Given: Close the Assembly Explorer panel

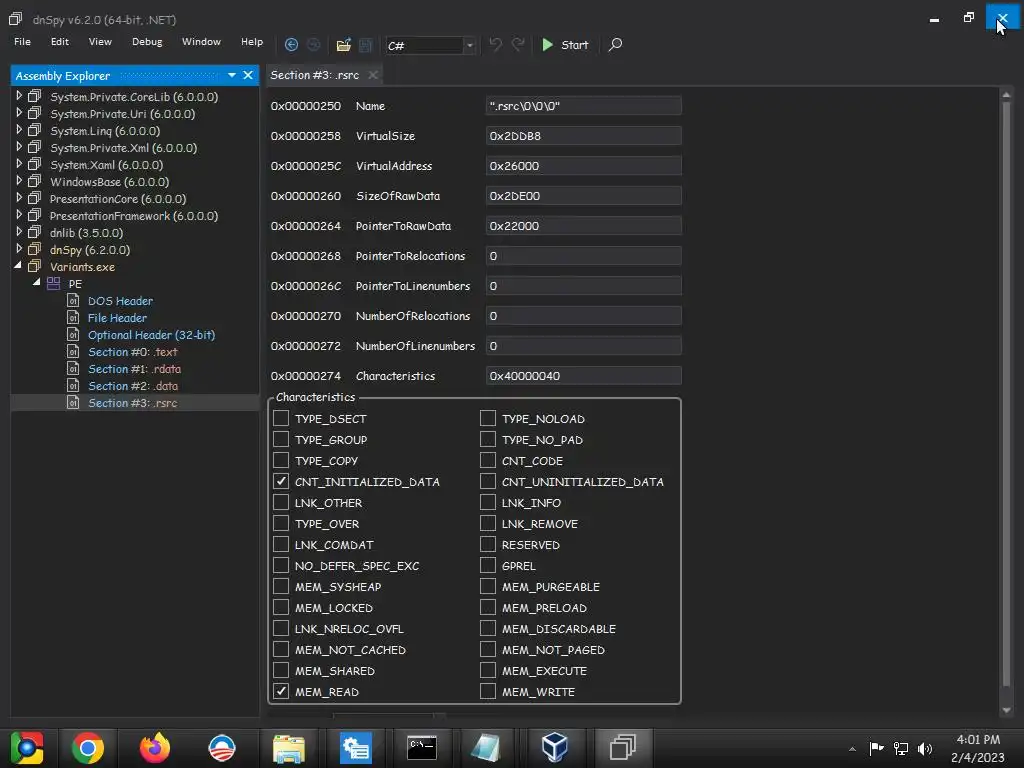Looking at the screenshot, I should tap(248, 75).
